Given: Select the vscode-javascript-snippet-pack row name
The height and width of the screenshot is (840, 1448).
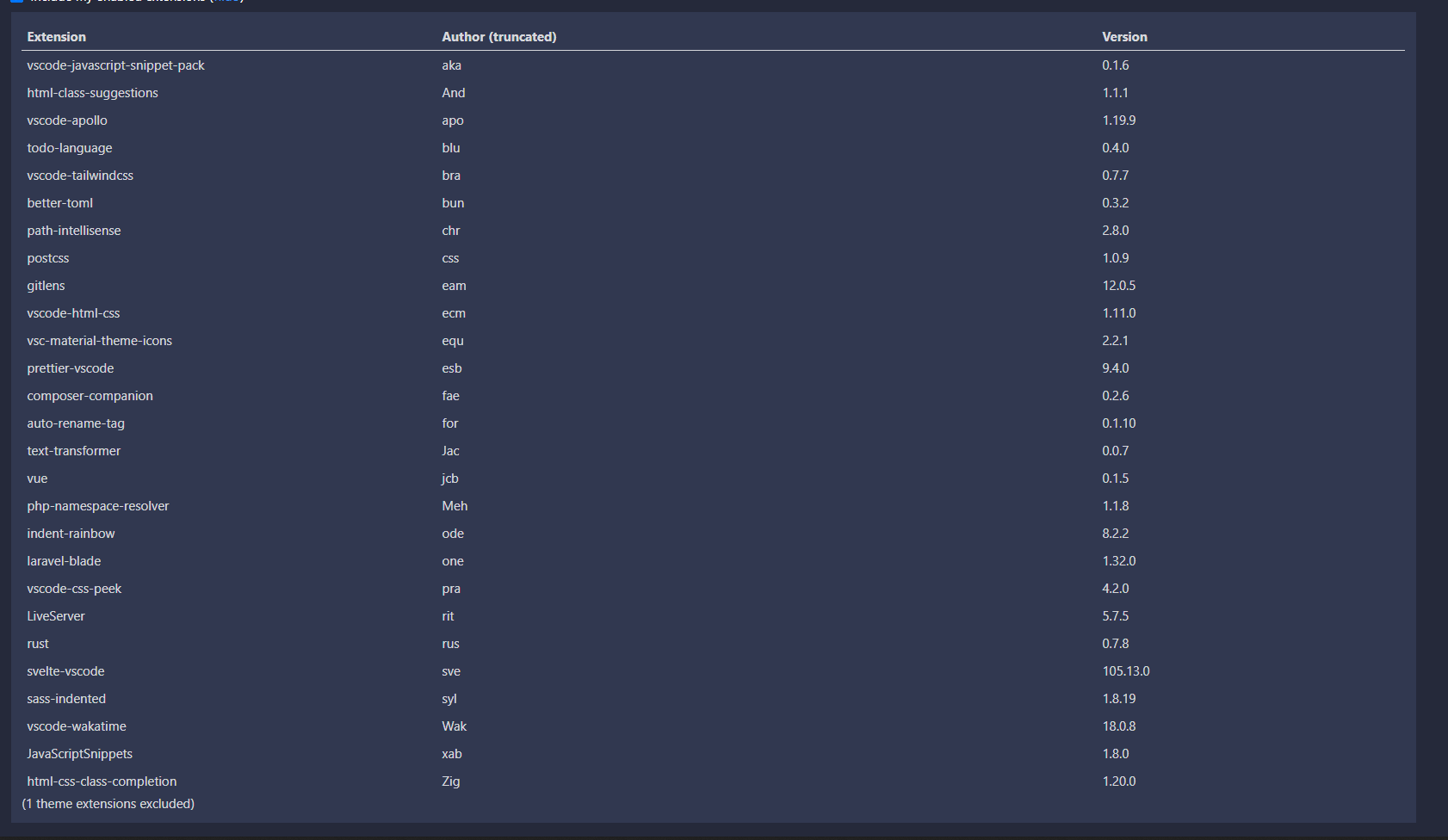Looking at the screenshot, I should (115, 65).
